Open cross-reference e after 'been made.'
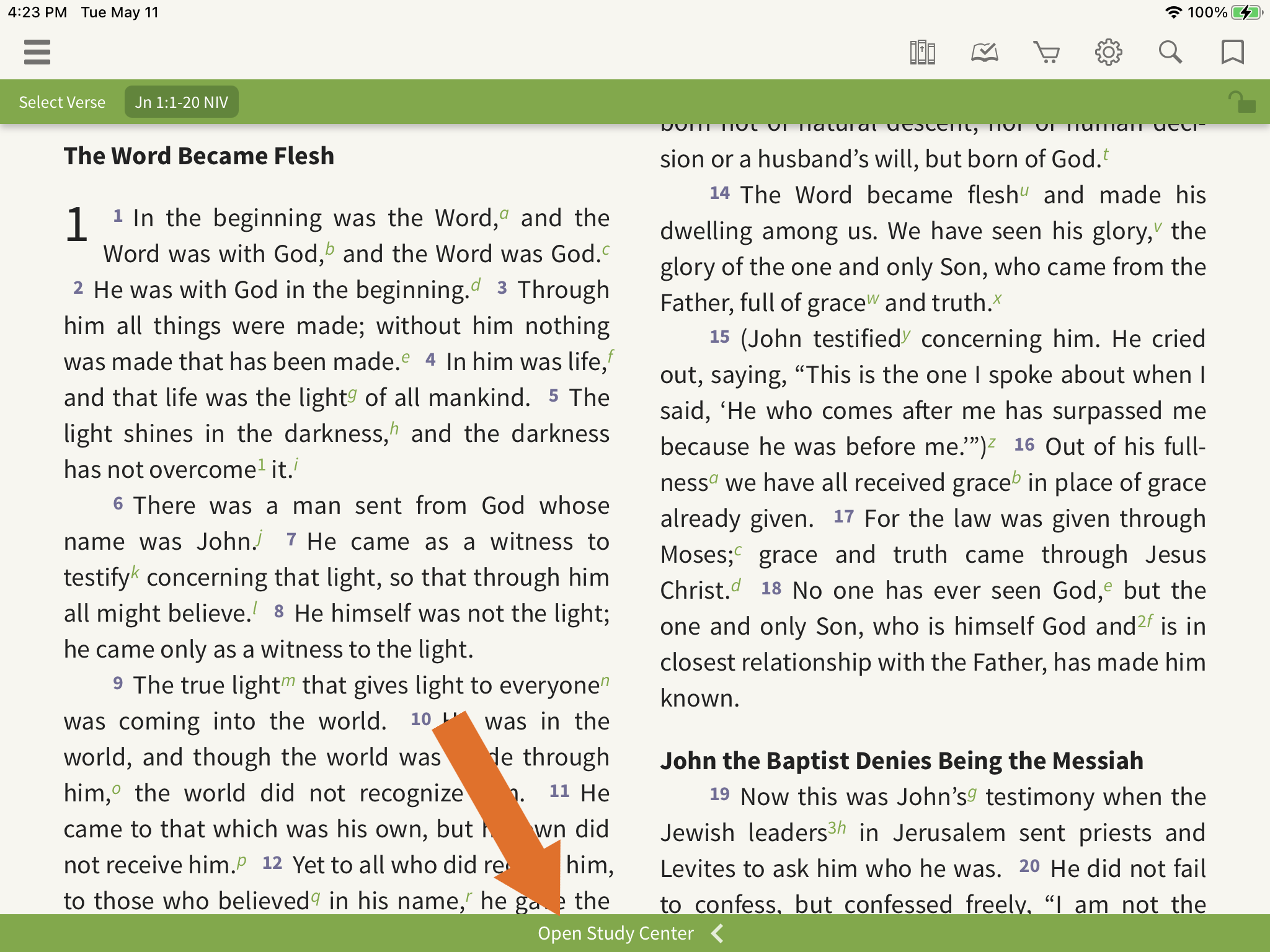Screen dimensions: 1270x952 (406, 358)
